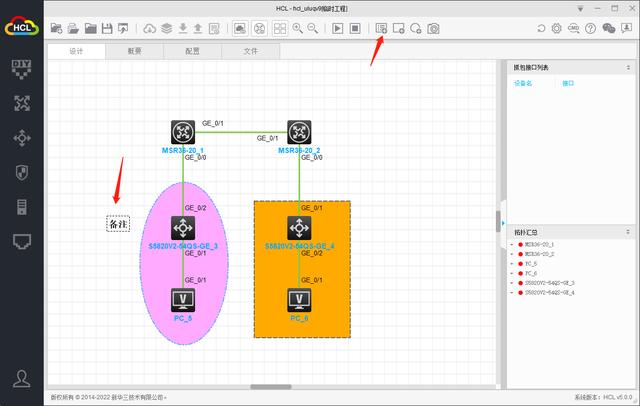
Task: Click the draw rectangle icon
Action: click(398, 28)
